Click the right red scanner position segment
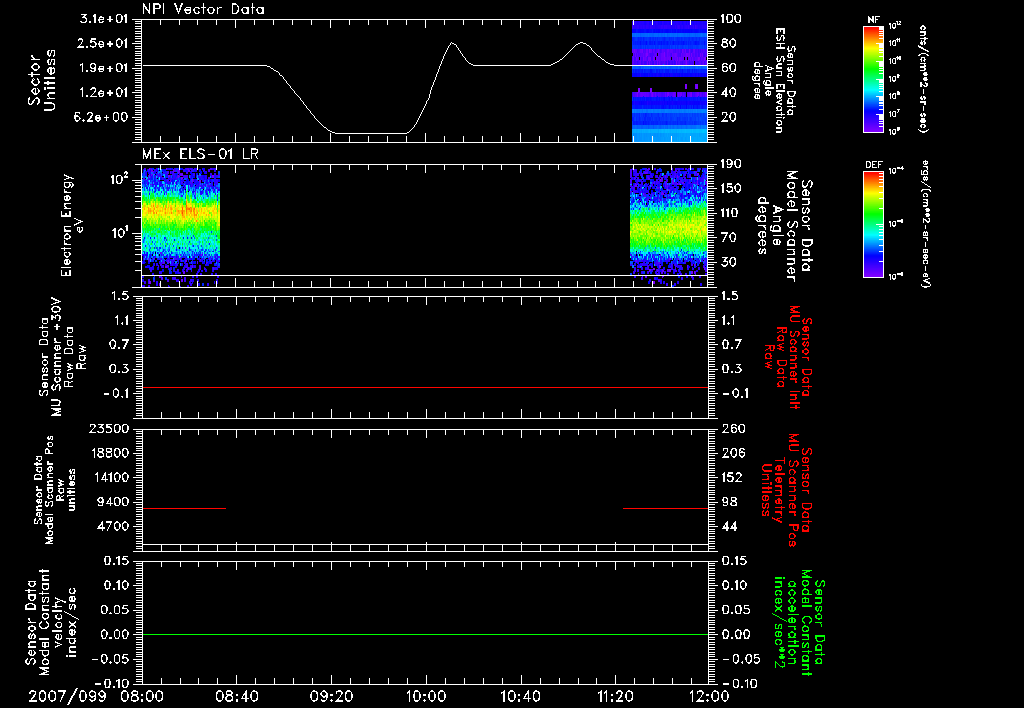This screenshot has width=1024, height=708. point(665,508)
